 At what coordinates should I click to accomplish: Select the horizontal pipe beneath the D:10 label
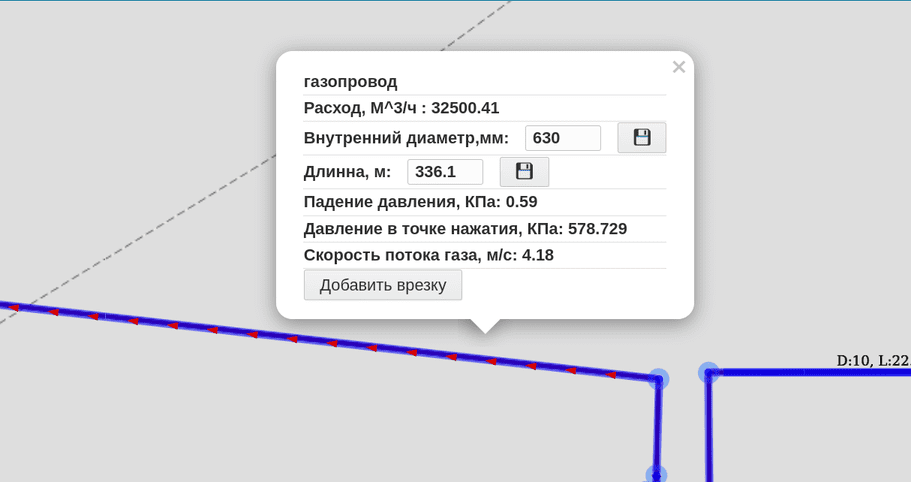[810, 373]
